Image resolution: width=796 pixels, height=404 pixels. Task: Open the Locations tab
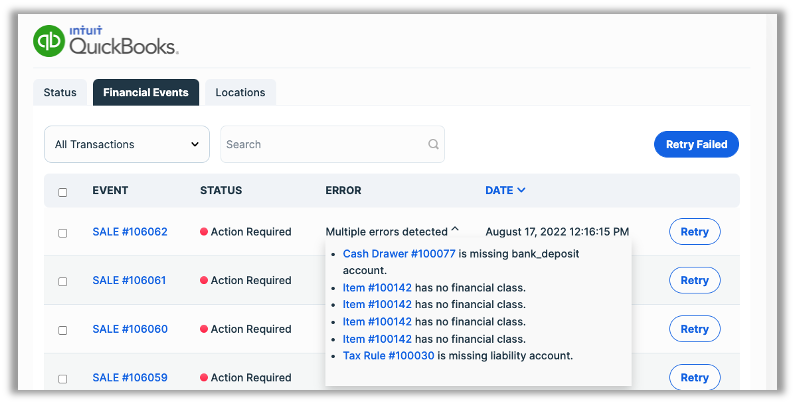[x=240, y=92]
